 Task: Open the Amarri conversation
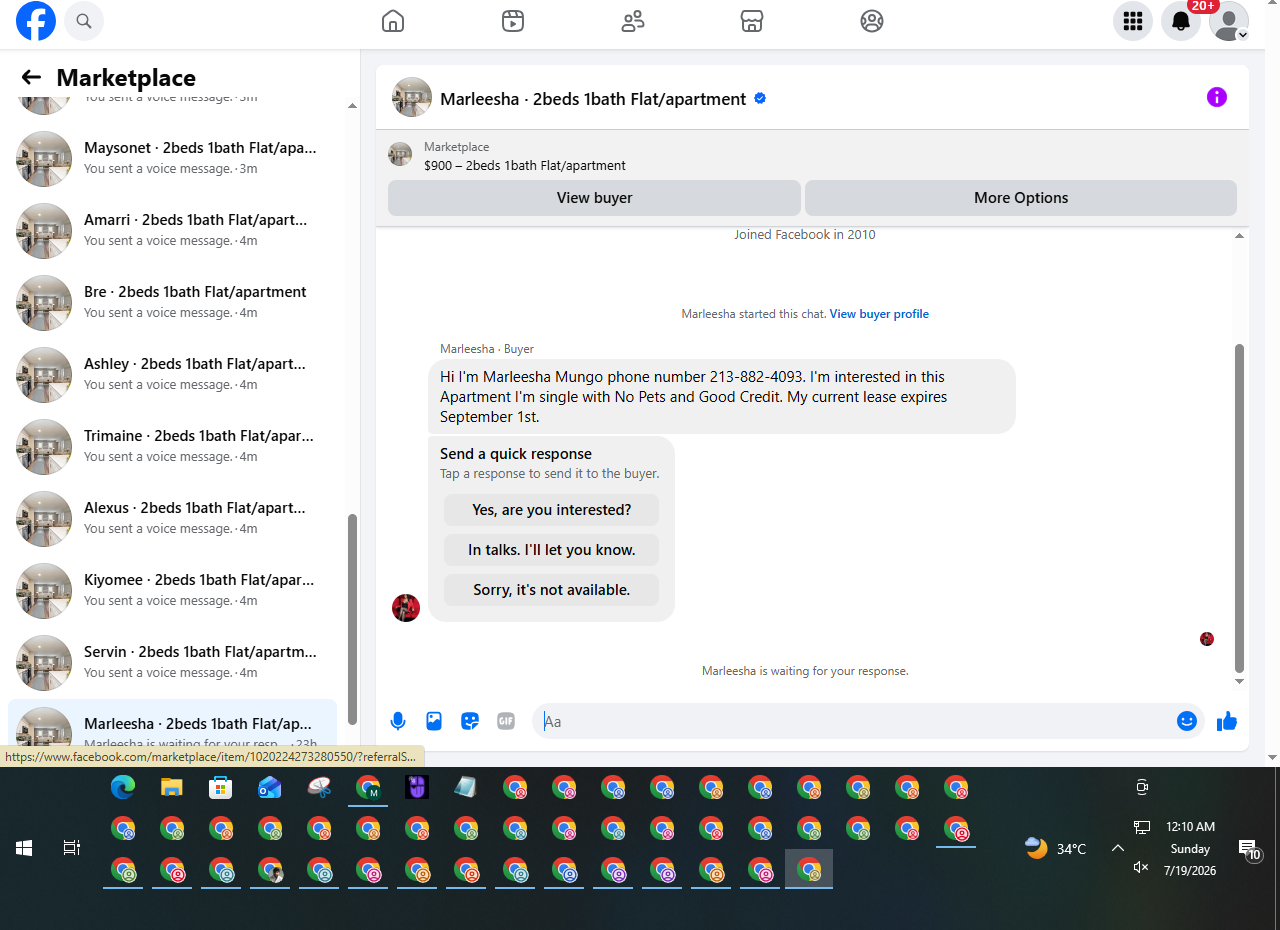pyautogui.click(x=172, y=231)
